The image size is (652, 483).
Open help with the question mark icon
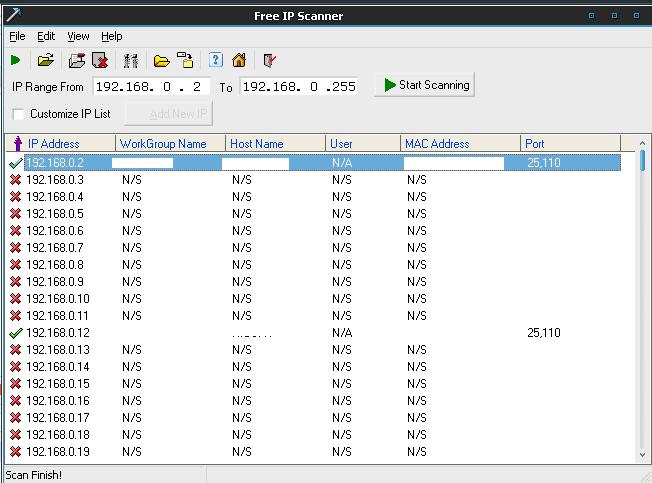(215, 60)
